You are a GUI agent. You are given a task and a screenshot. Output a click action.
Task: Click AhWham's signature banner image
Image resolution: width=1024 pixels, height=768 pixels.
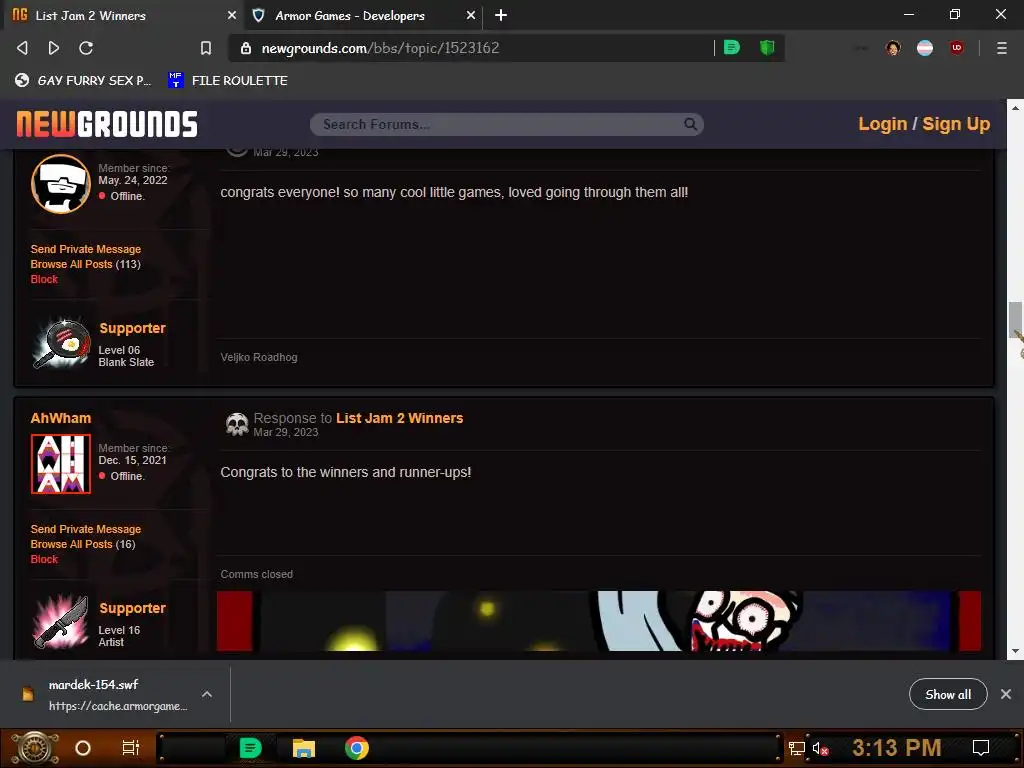pyautogui.click(x=598, y=621)
